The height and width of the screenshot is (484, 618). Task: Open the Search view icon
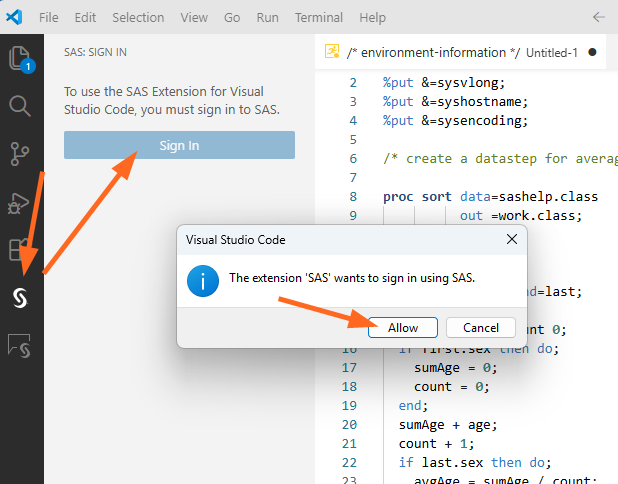(19, 106)
